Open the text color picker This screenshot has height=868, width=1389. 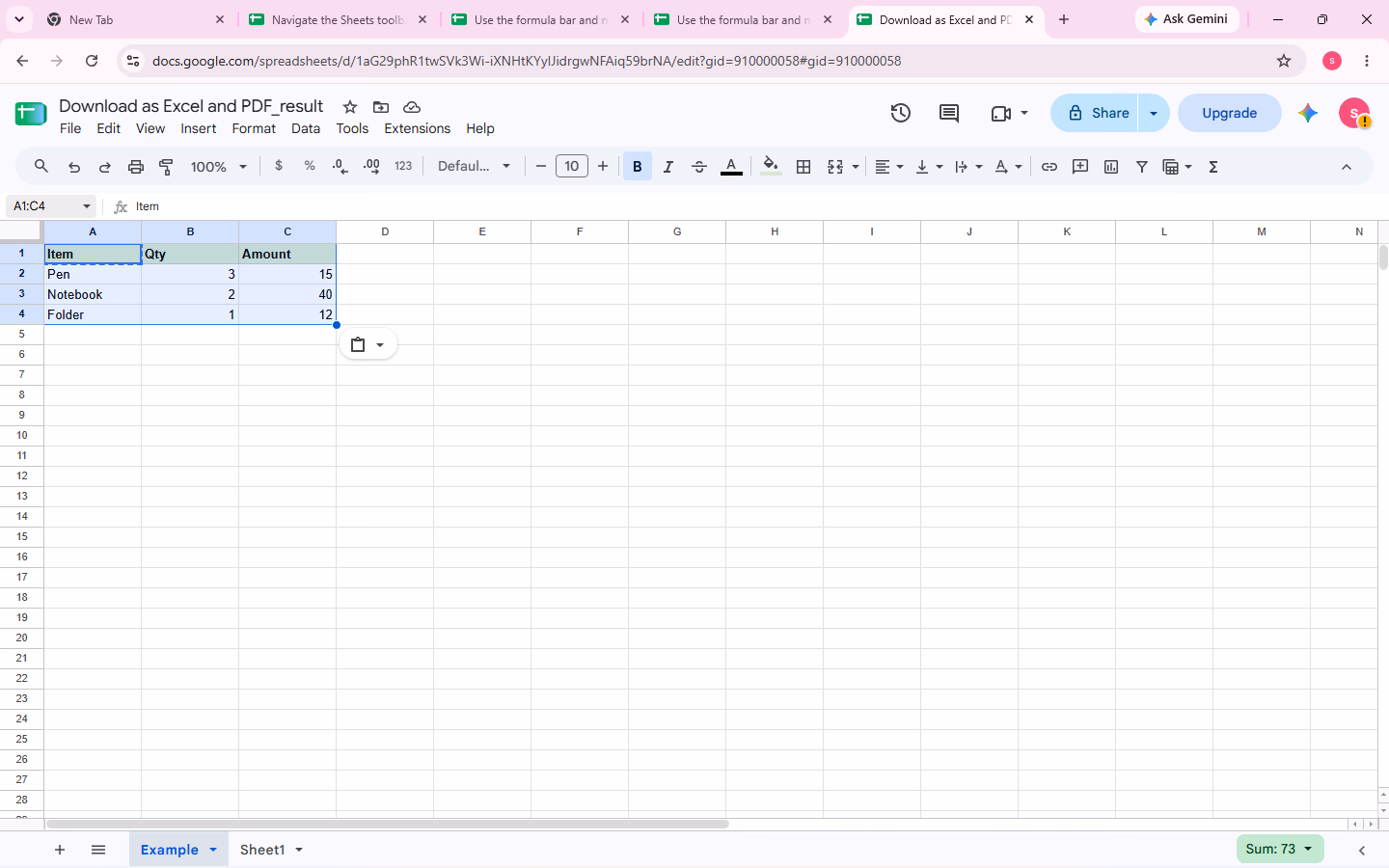[732, 167]
